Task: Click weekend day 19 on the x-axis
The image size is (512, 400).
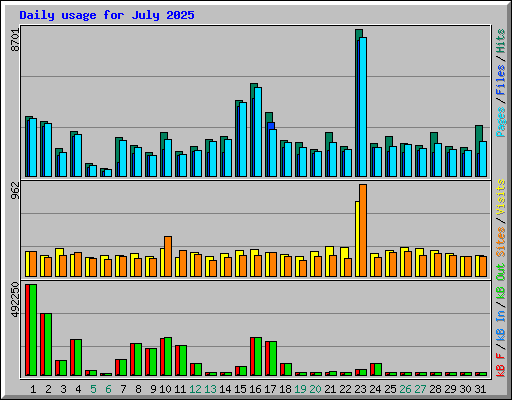Action: tap(300, 389)
